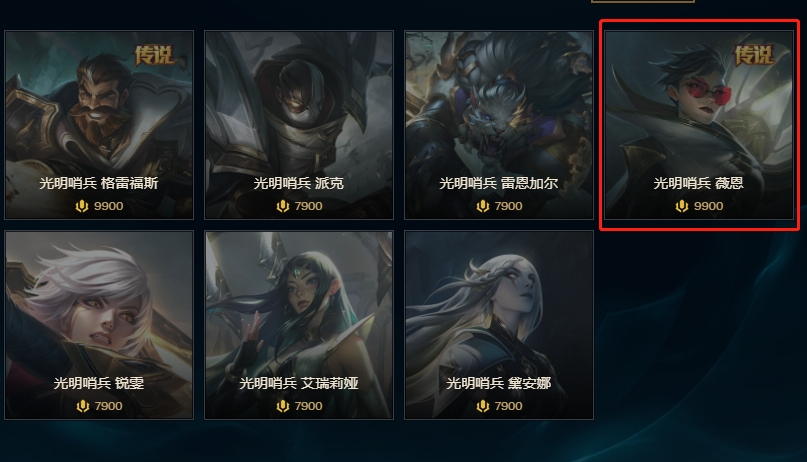The width and height of the screenshot is (807, 462).
Task: Open the 黛安娜 skin artwork
Action: point(499,325)
